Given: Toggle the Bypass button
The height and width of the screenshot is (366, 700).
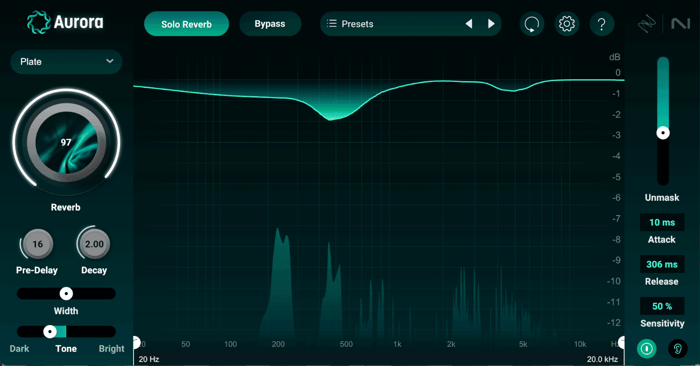Looking at the screenshot, I should [270, 24].
